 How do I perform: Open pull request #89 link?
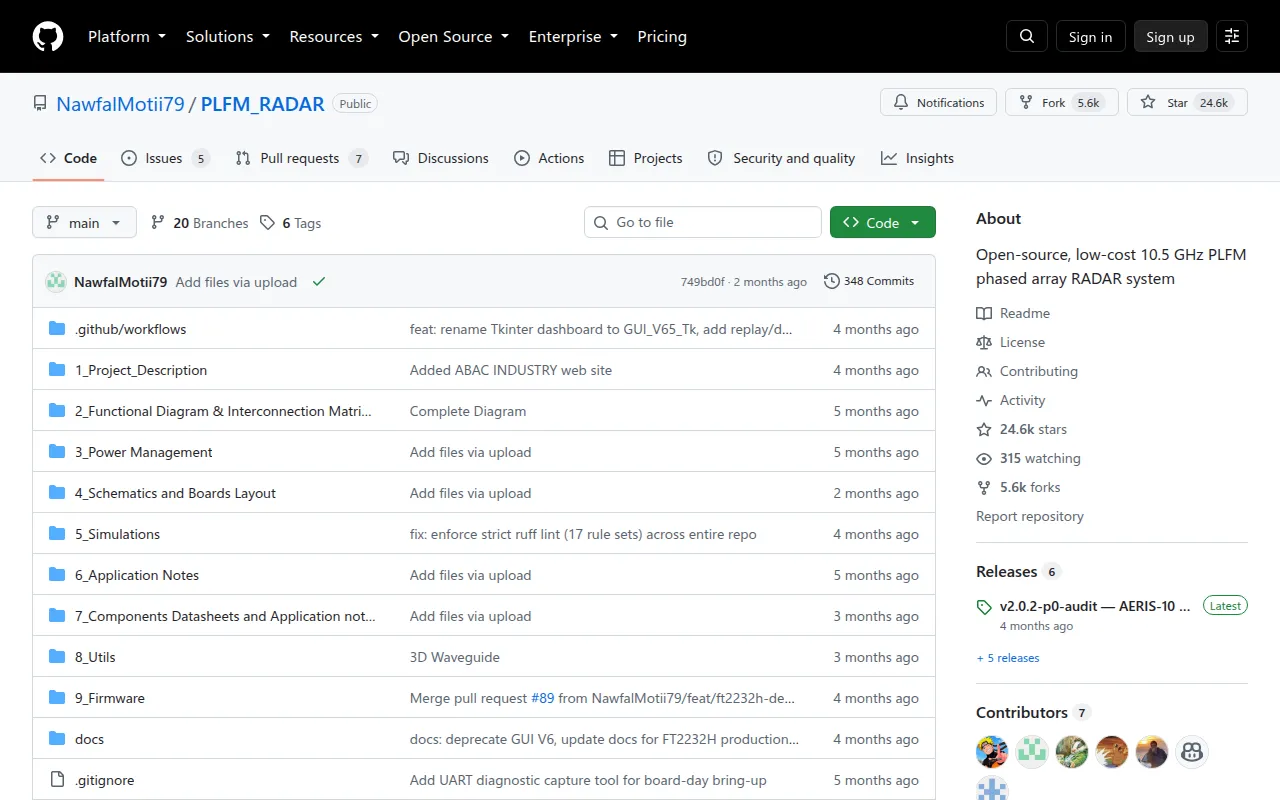543,698
